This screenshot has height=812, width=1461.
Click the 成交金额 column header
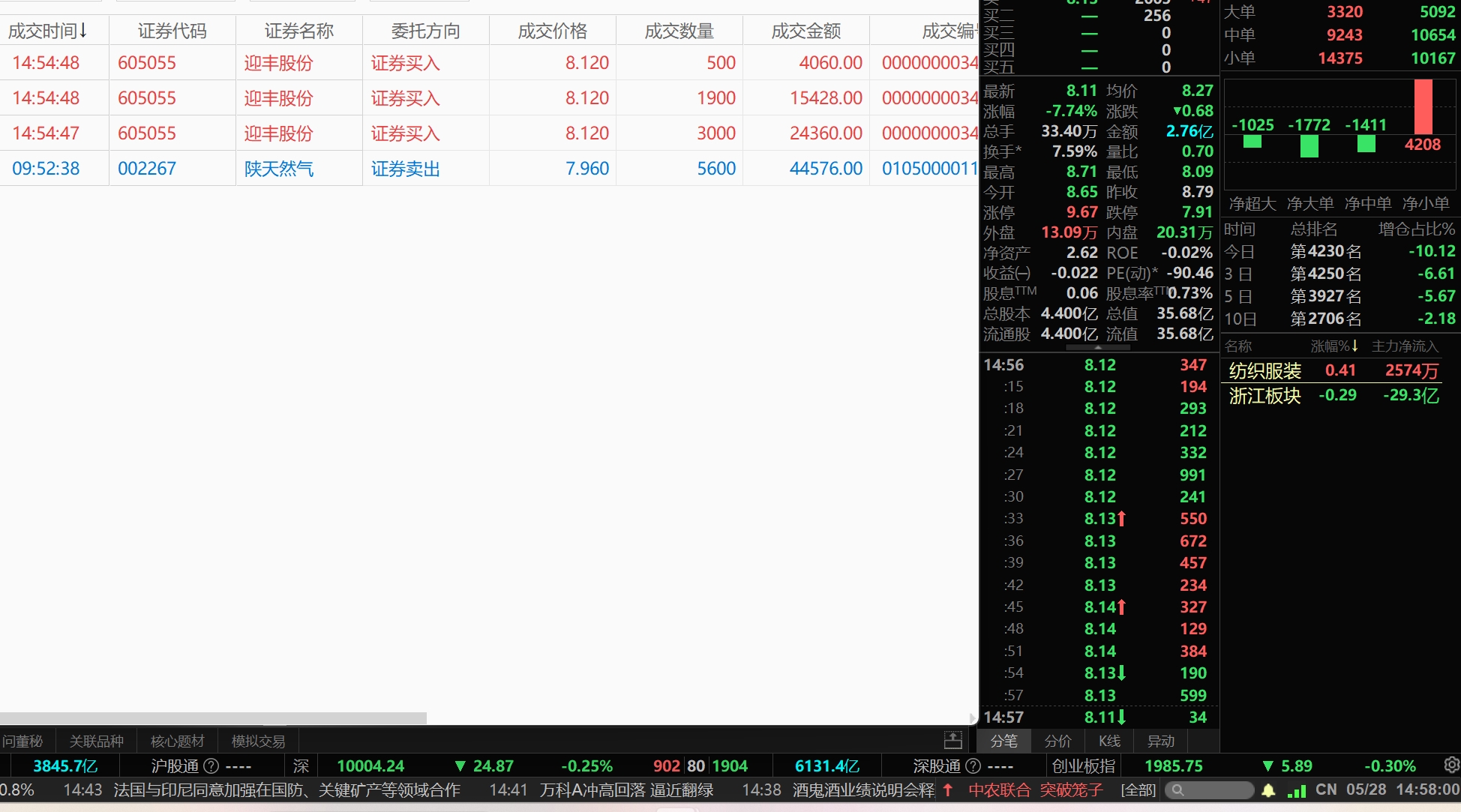(x=806, y=31)
